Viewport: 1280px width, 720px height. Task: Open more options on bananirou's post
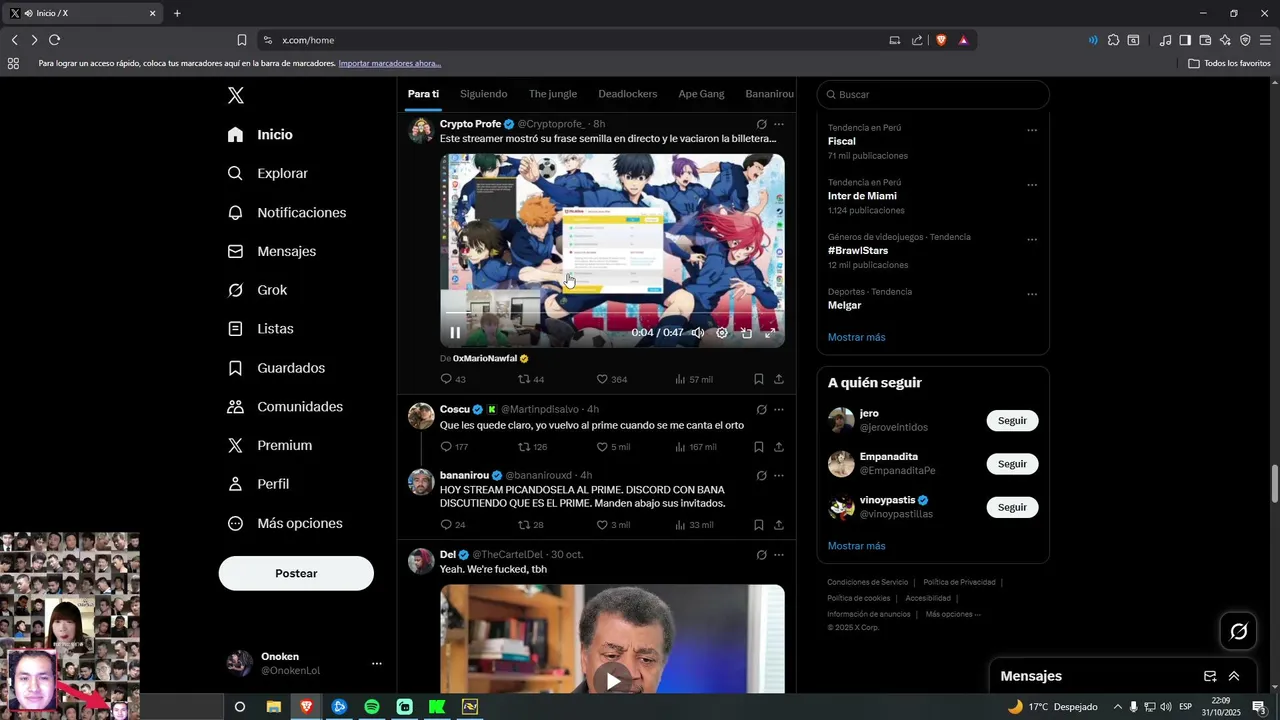(779, 475)
